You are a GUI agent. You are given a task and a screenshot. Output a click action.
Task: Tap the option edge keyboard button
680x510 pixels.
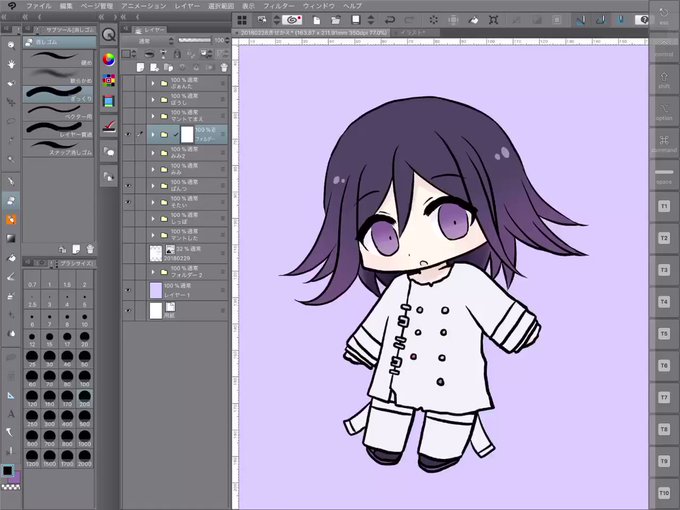pos(664,111)
